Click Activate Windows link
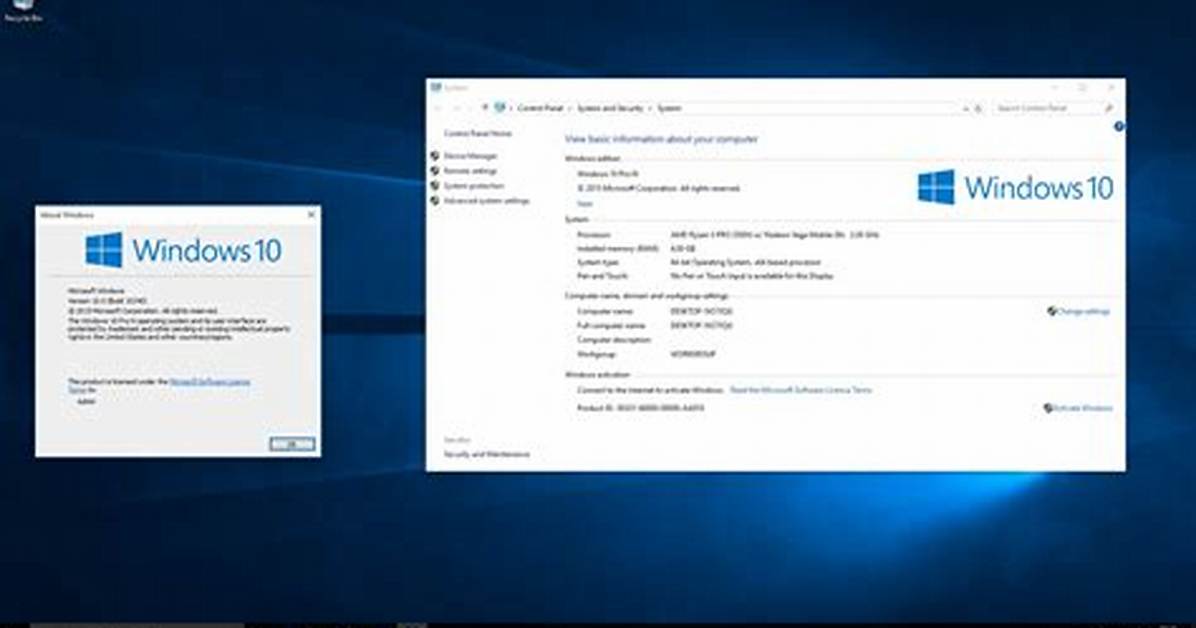Image resolution: width=1196 pixels, height=628 pixels. point(1082,408)
